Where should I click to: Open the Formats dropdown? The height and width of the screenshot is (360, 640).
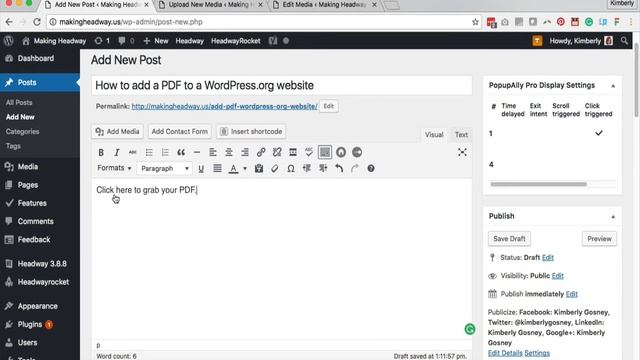point(114,168)
